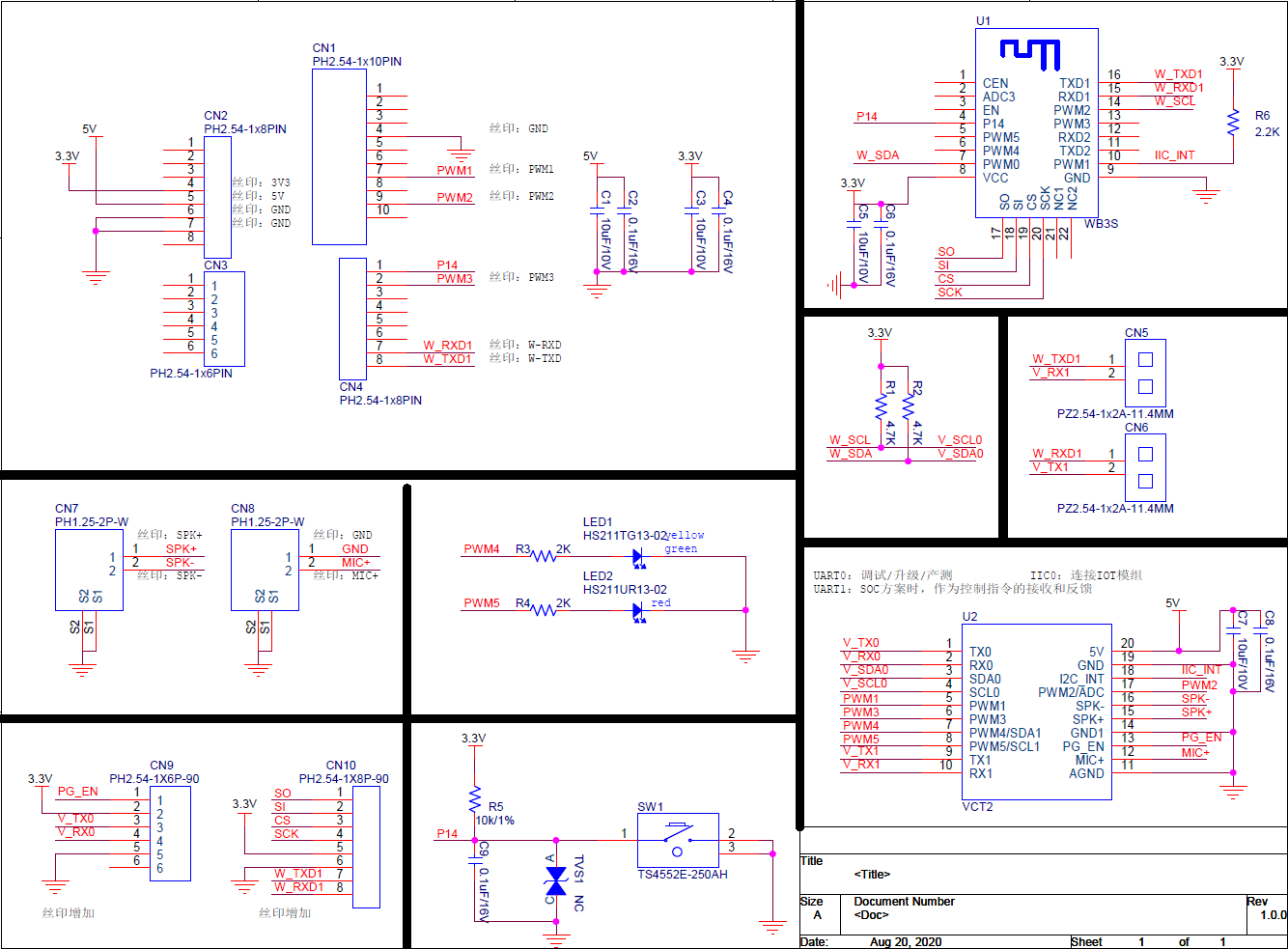Click the PZ2.54-1x2A-11.4MM label under CN5
This screenshot has height=949, width=1288.
(1115, 414)
